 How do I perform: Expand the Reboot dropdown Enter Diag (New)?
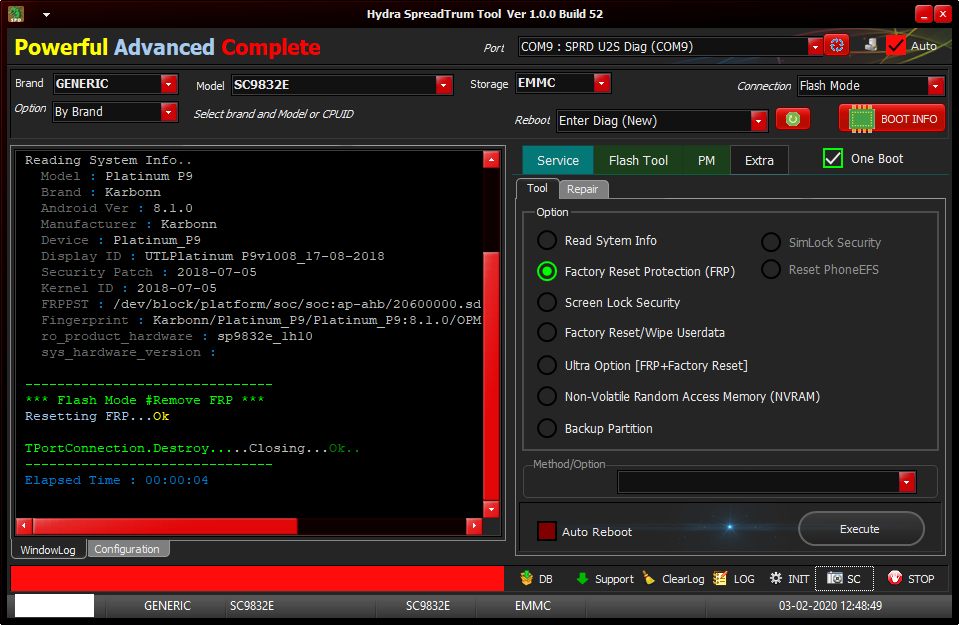758,121
